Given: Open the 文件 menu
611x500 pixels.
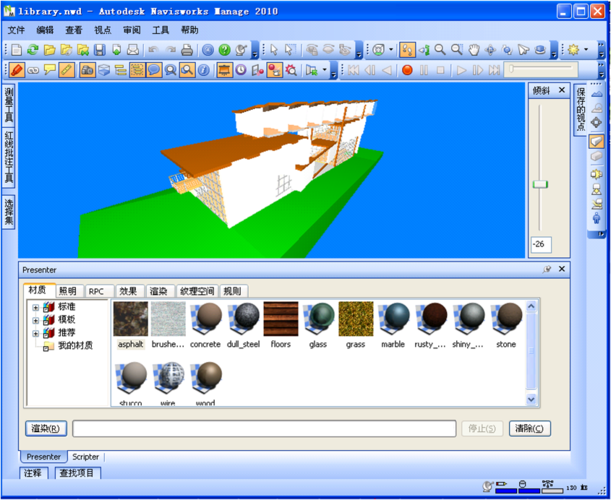Looking at the screenshot, I should 16,30.
